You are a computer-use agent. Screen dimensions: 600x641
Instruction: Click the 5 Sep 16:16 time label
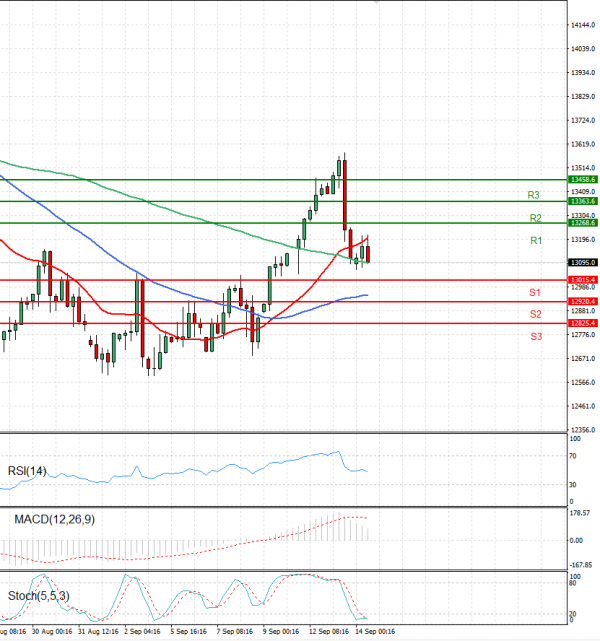coord(188,632)
